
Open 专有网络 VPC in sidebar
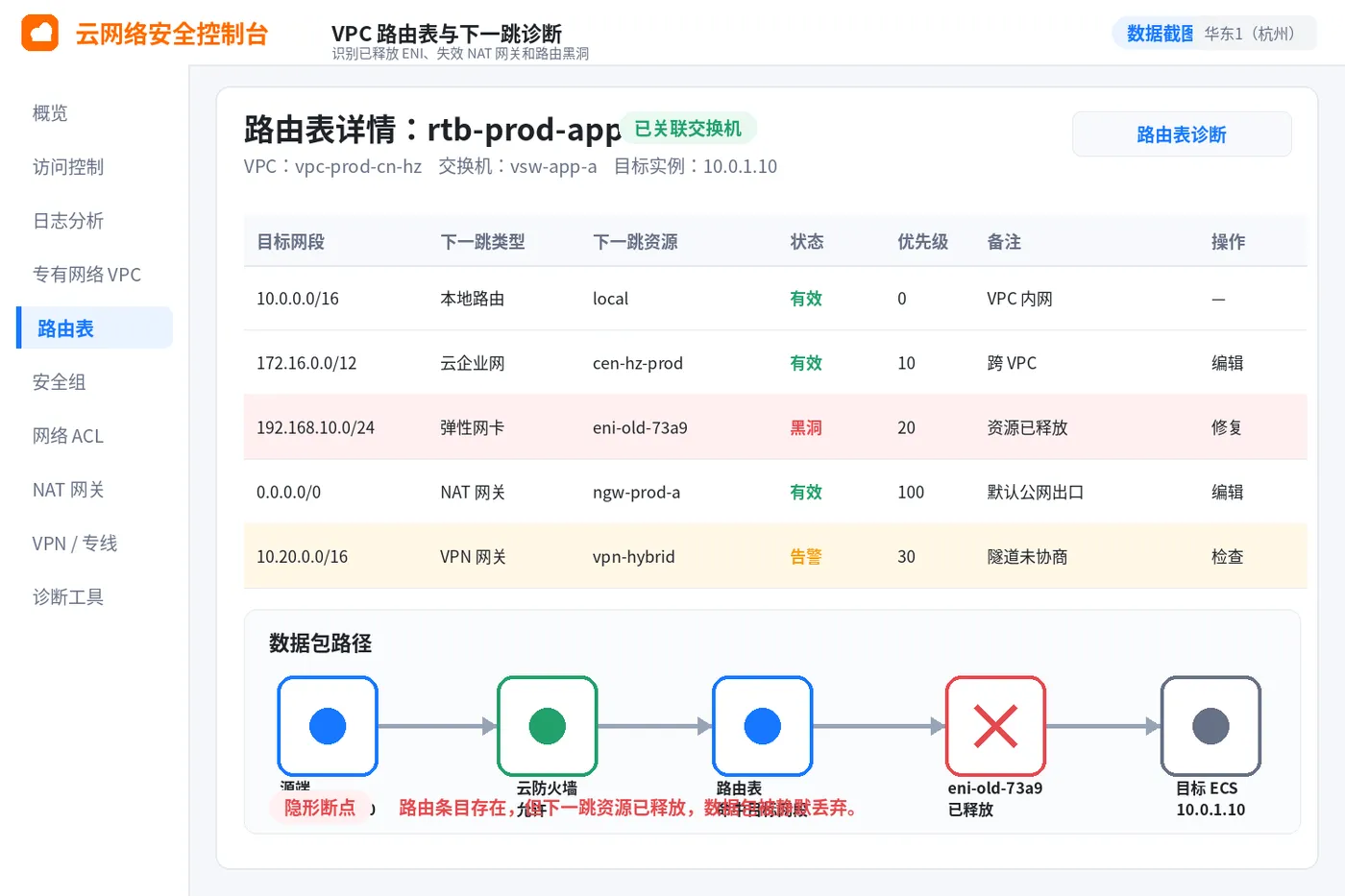coord(86,275)
